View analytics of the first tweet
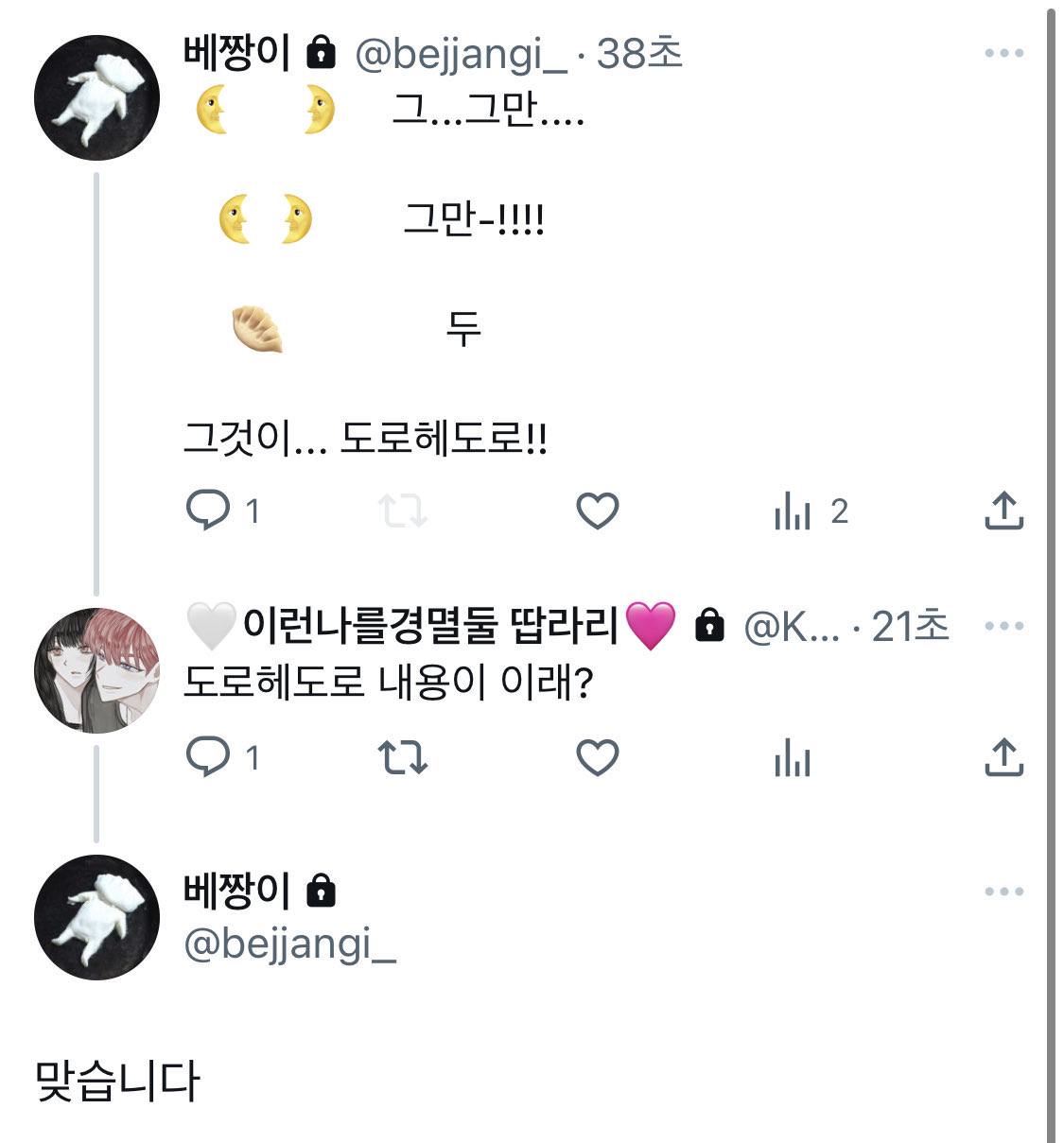This screenshot has width=1064, height=1143. [793, 511]
